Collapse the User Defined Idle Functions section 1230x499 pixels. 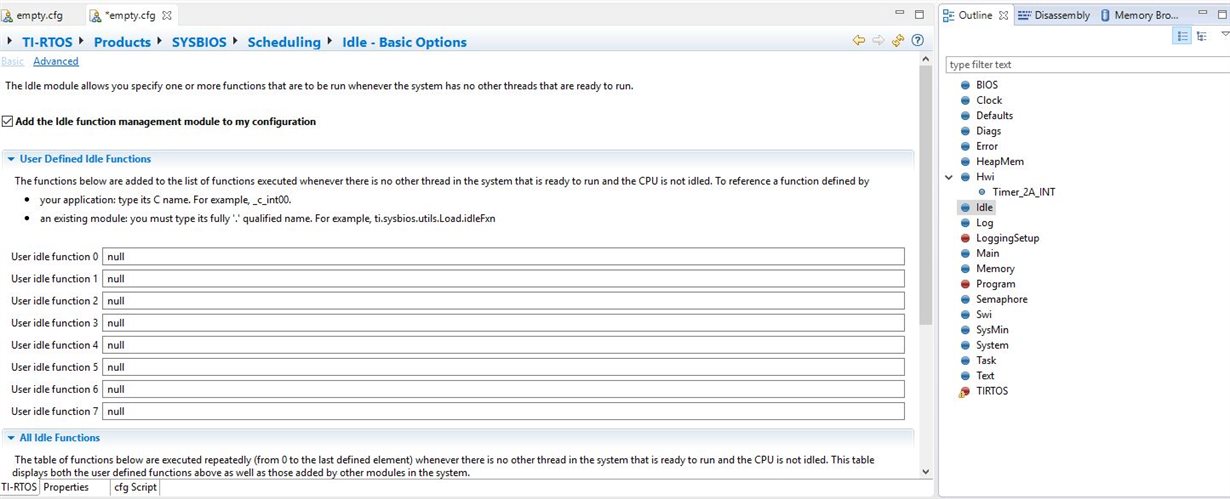coord(11,159)
